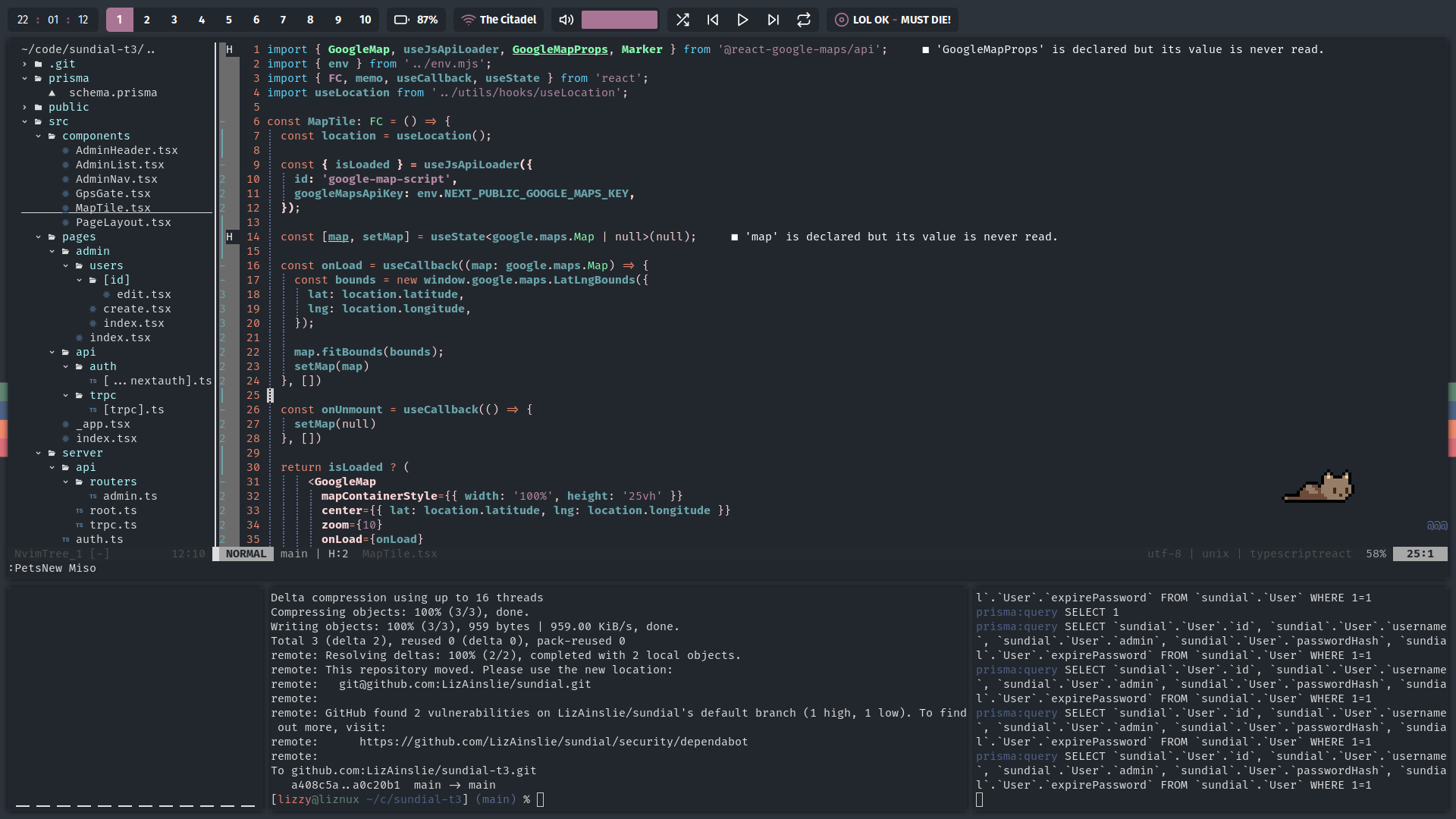Adjust the pink volume slider

619,20
